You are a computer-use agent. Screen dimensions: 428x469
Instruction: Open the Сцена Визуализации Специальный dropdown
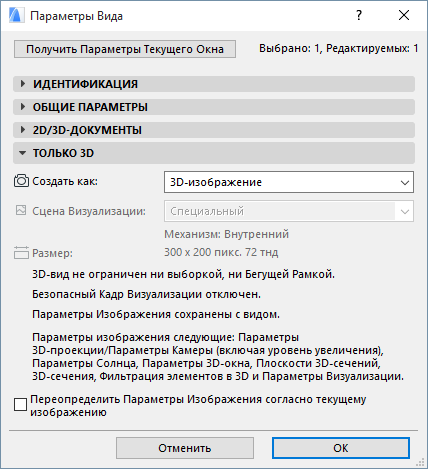(289, 211)
